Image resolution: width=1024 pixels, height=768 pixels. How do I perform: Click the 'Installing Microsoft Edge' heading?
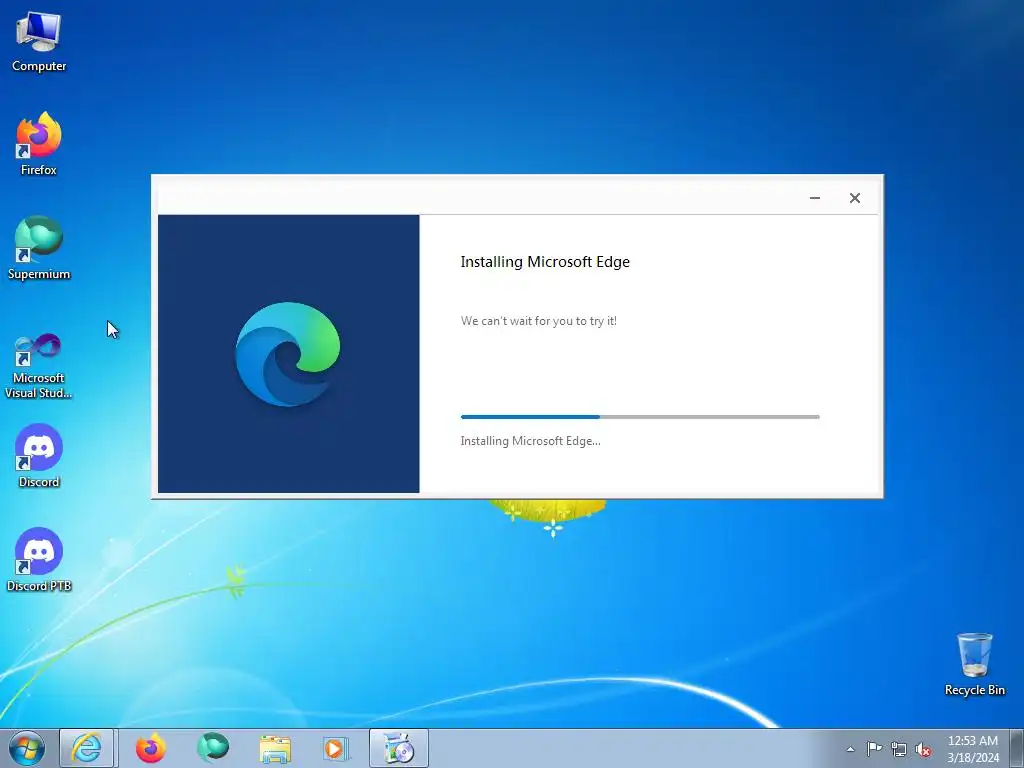coord(545,262)
